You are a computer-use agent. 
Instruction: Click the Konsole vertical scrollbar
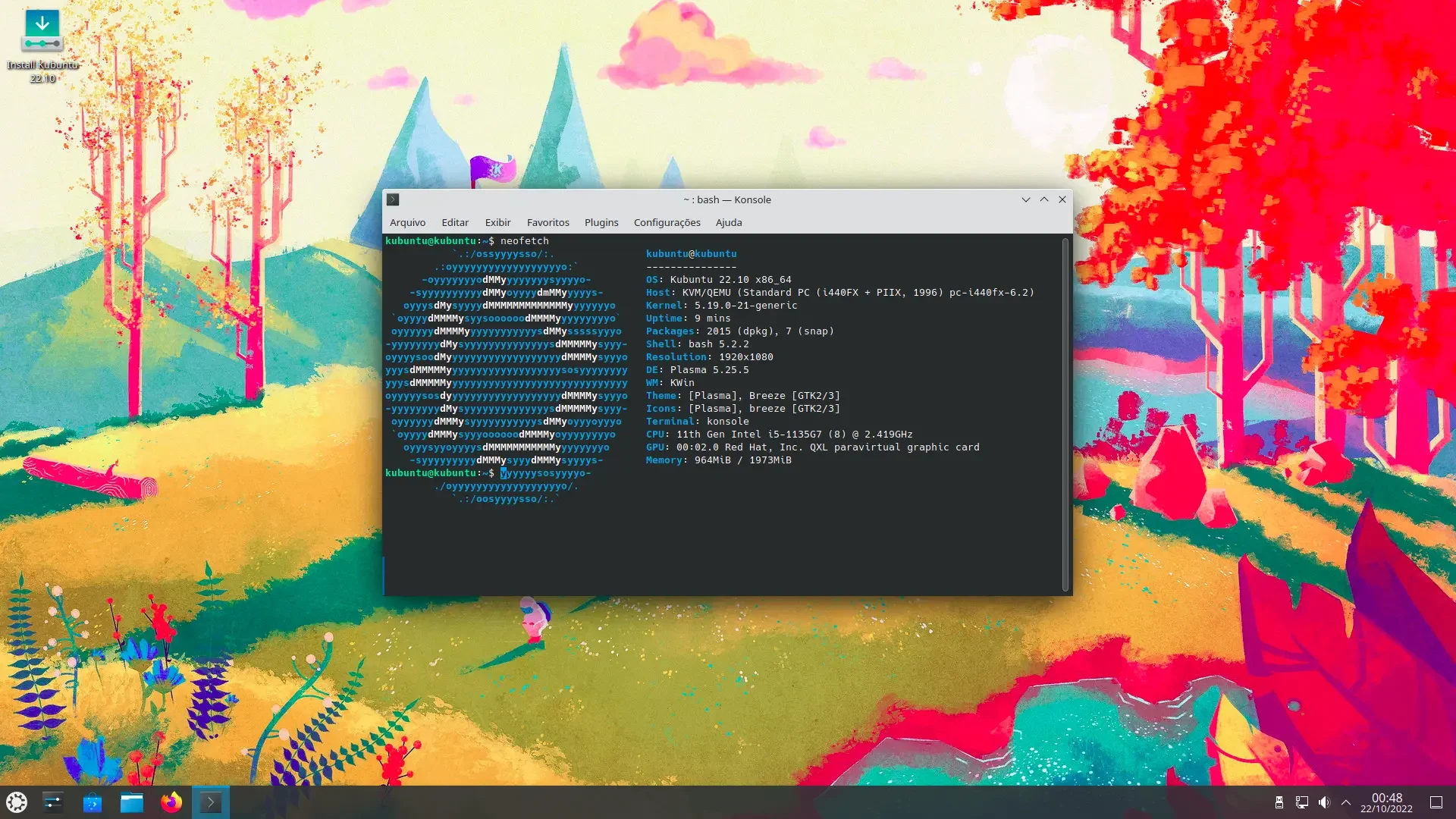(1065, 414)
